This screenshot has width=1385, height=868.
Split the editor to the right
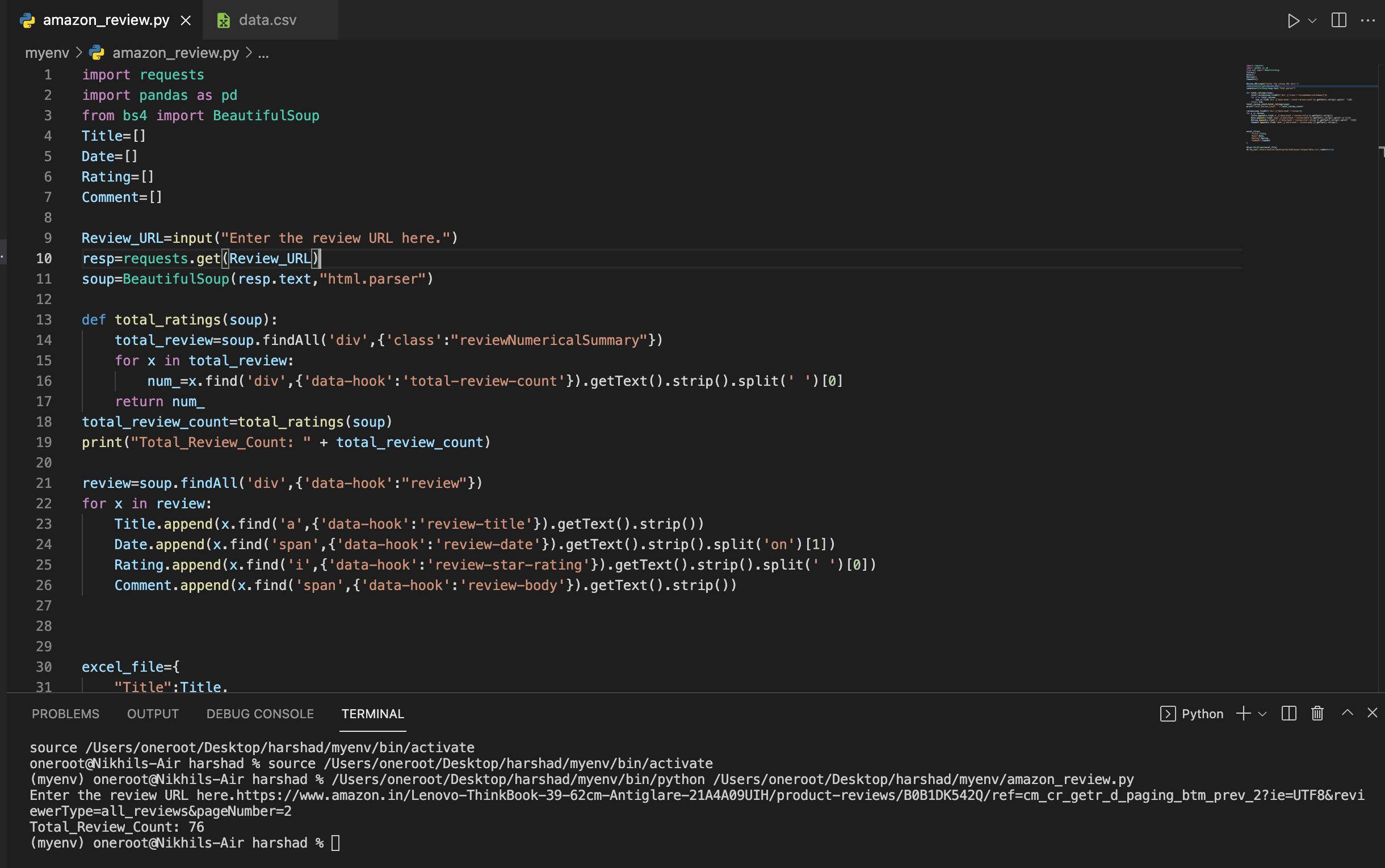(1338, 20)
